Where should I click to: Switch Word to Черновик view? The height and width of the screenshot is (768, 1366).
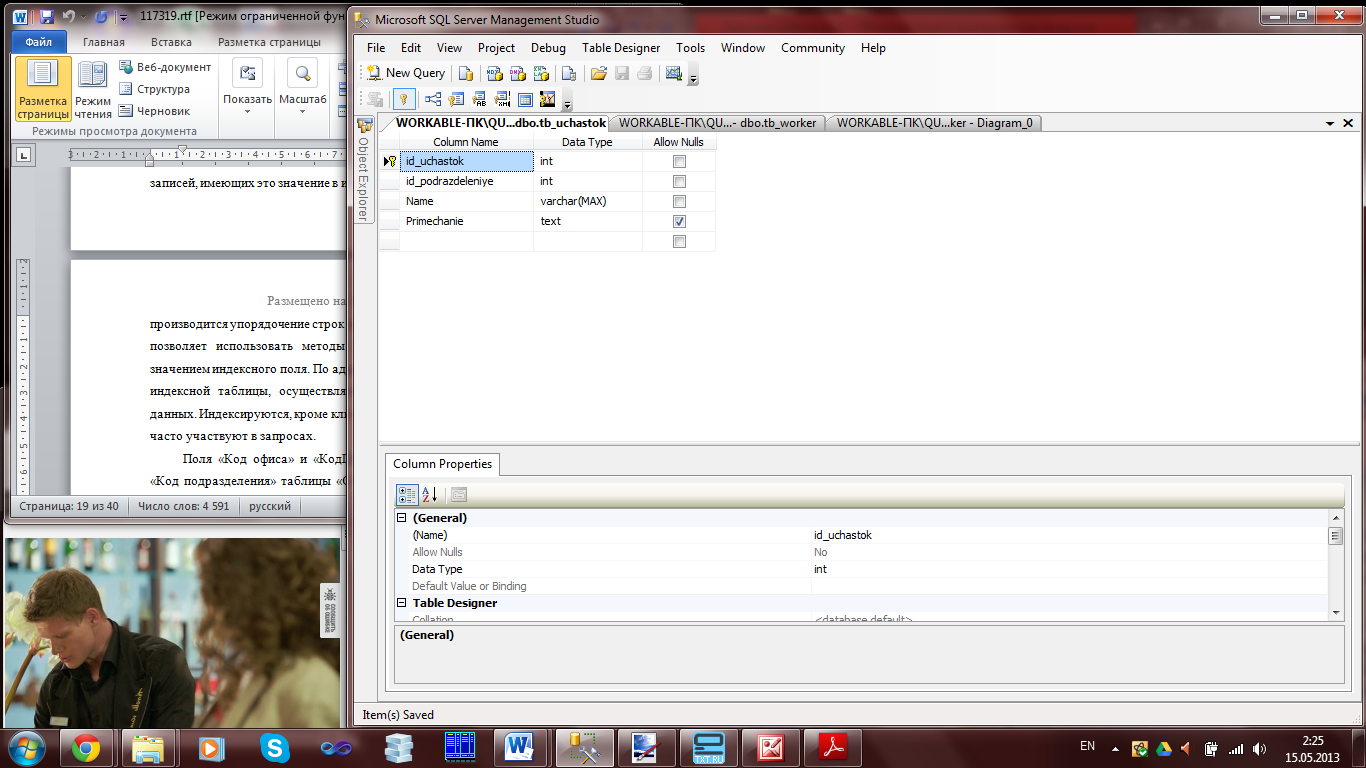[x=154, y=111]
